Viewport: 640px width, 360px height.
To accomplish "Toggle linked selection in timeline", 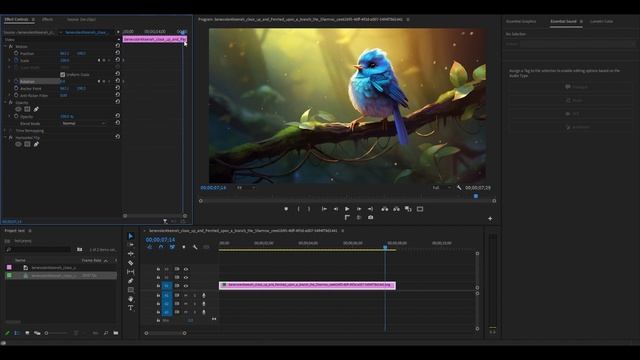I will (172, 247).
